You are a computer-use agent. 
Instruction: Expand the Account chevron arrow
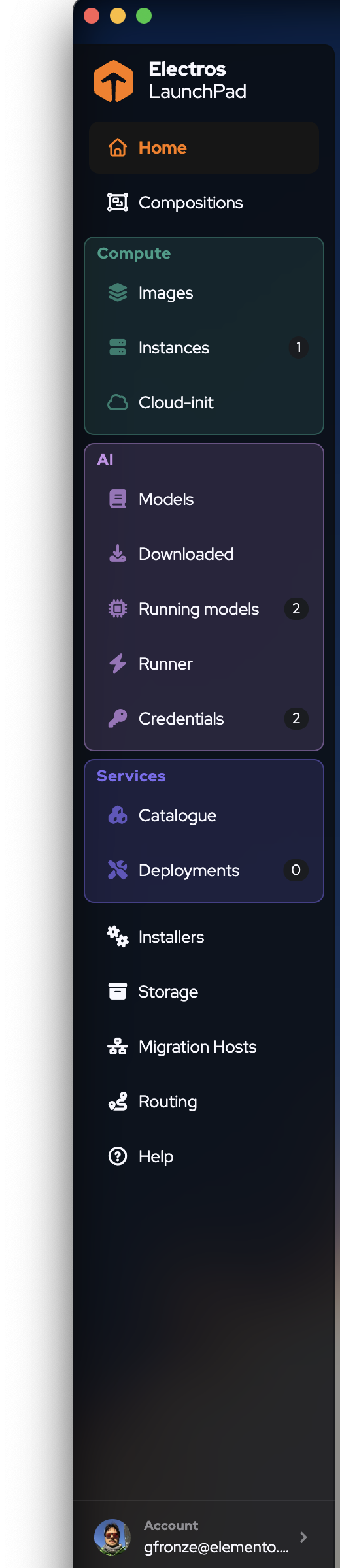303,1537
